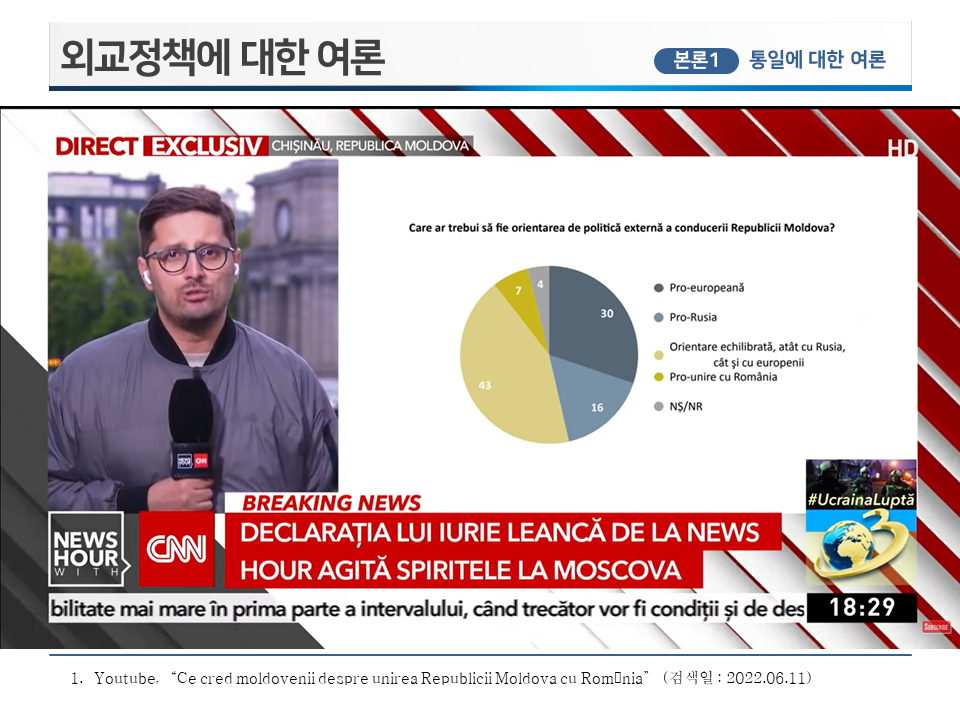Click the Pro-unire cu România legend dot
Image resolution: width=960 pixels, height=720 pixels.
659,377
